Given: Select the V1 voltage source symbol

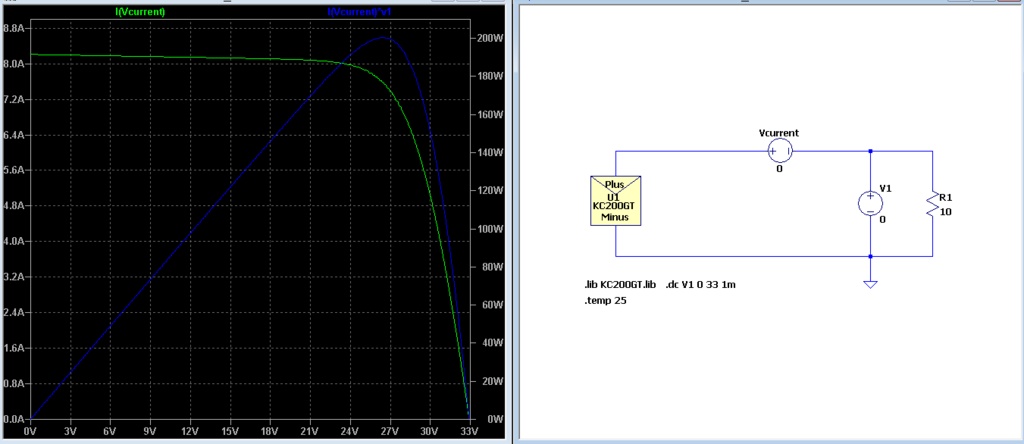Looking at the screenshot, I should click(870, 203).
